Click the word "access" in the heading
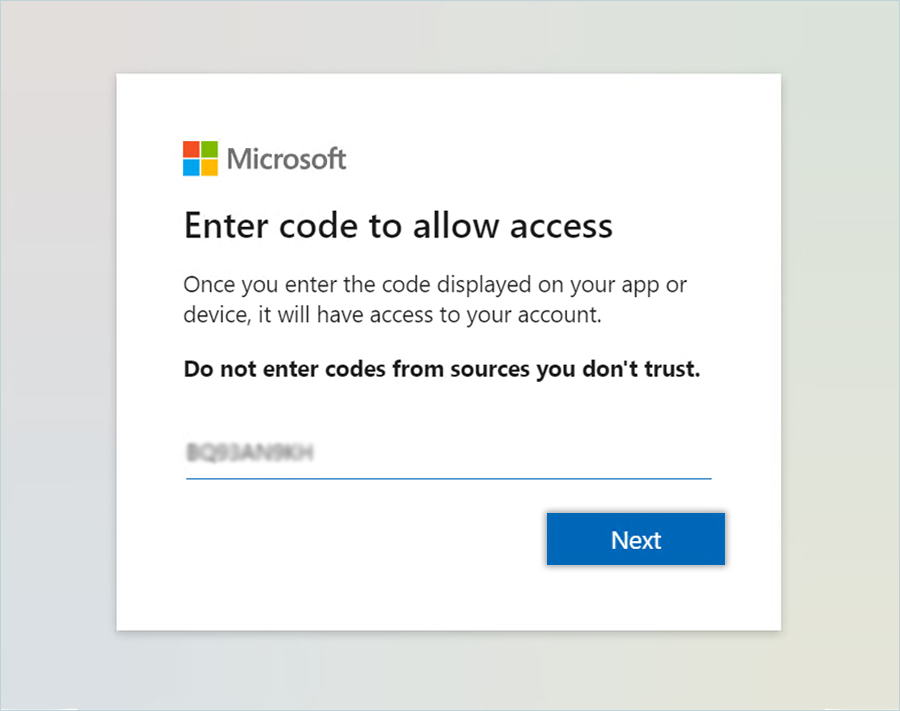 (561, 226)
